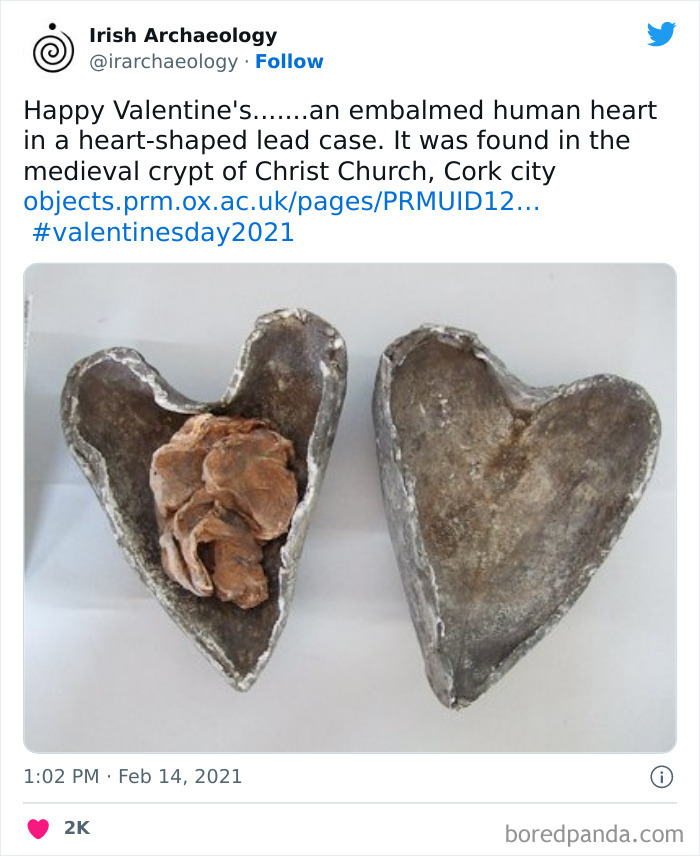Open the circled info icon
The width and height of the screenshot is (700, 856).
[660, 776]
